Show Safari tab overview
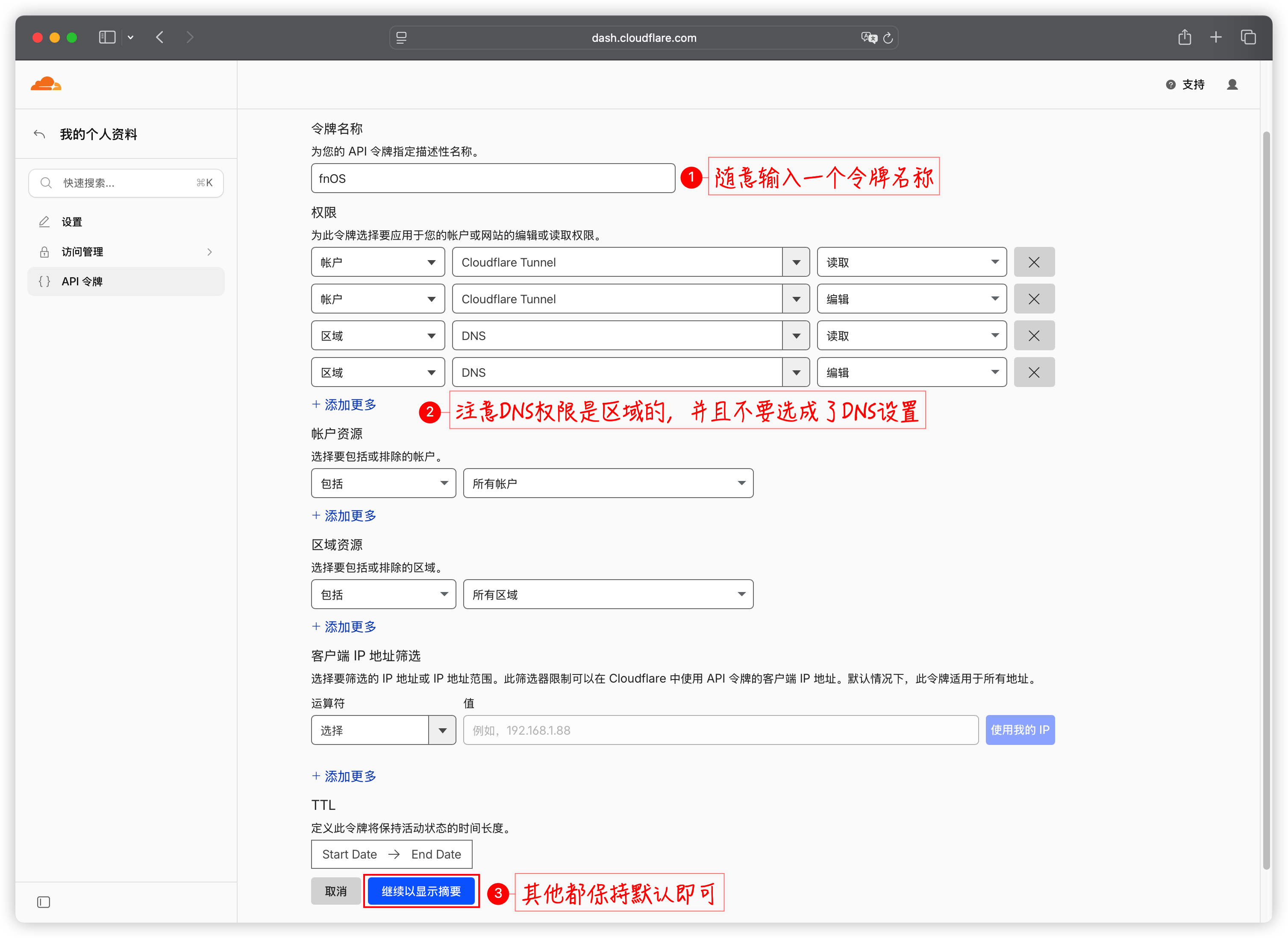The height and width of the screenshot is (938, 1288). tap(1248, 38)
